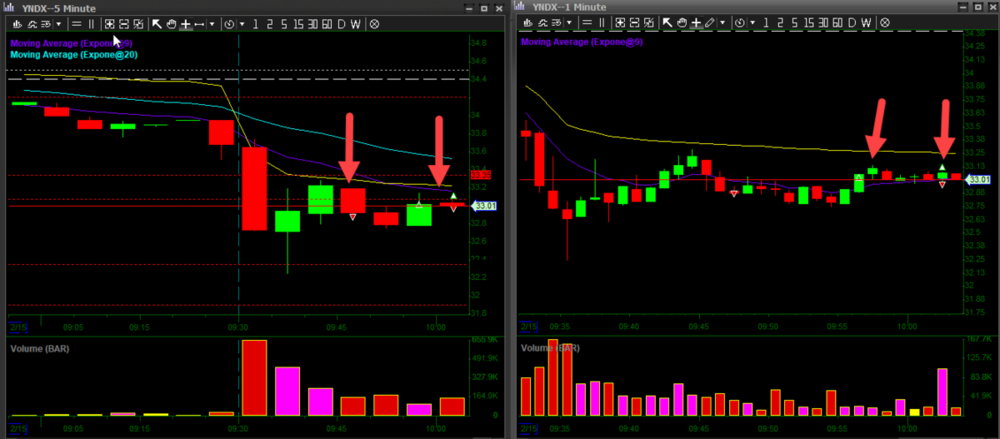Click the first chart-type icon in 1 Minute toolbar

[x=529, y=23]
